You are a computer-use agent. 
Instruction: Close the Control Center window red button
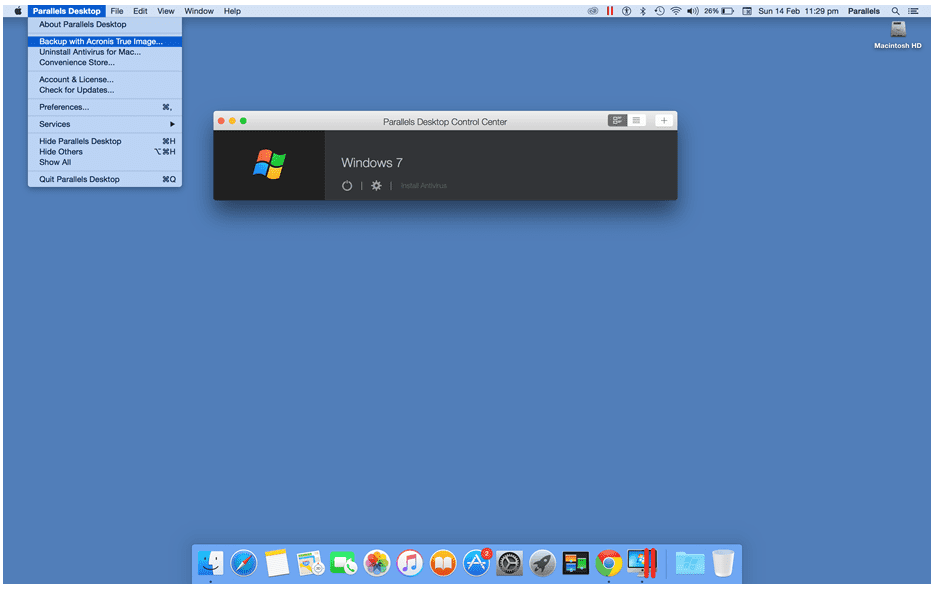[221, 121]
